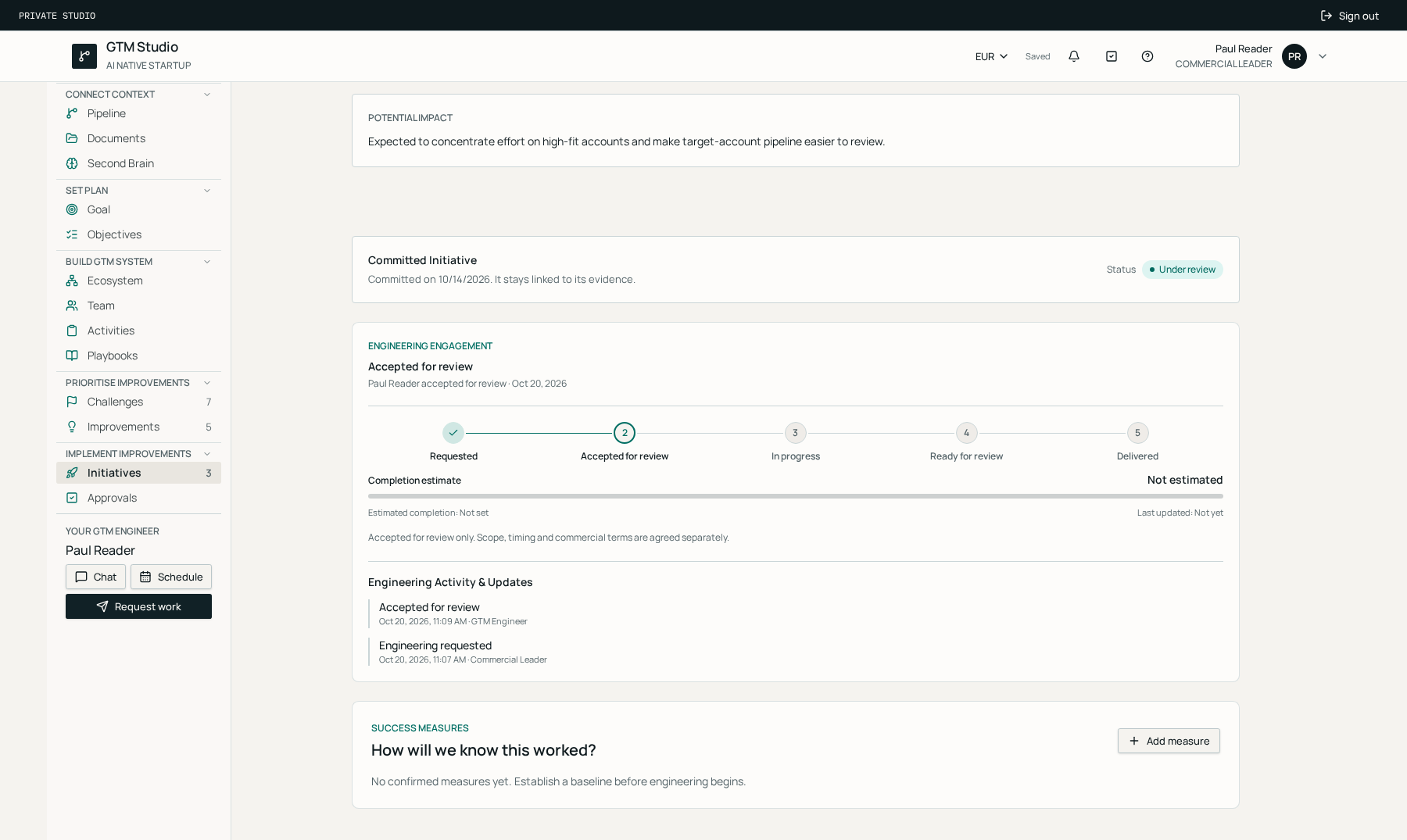Image resolution: width=1407 pixels, height=840 pixels.
Task: Click the Ecosystem network icon
Action: click(x=72, y=281)
